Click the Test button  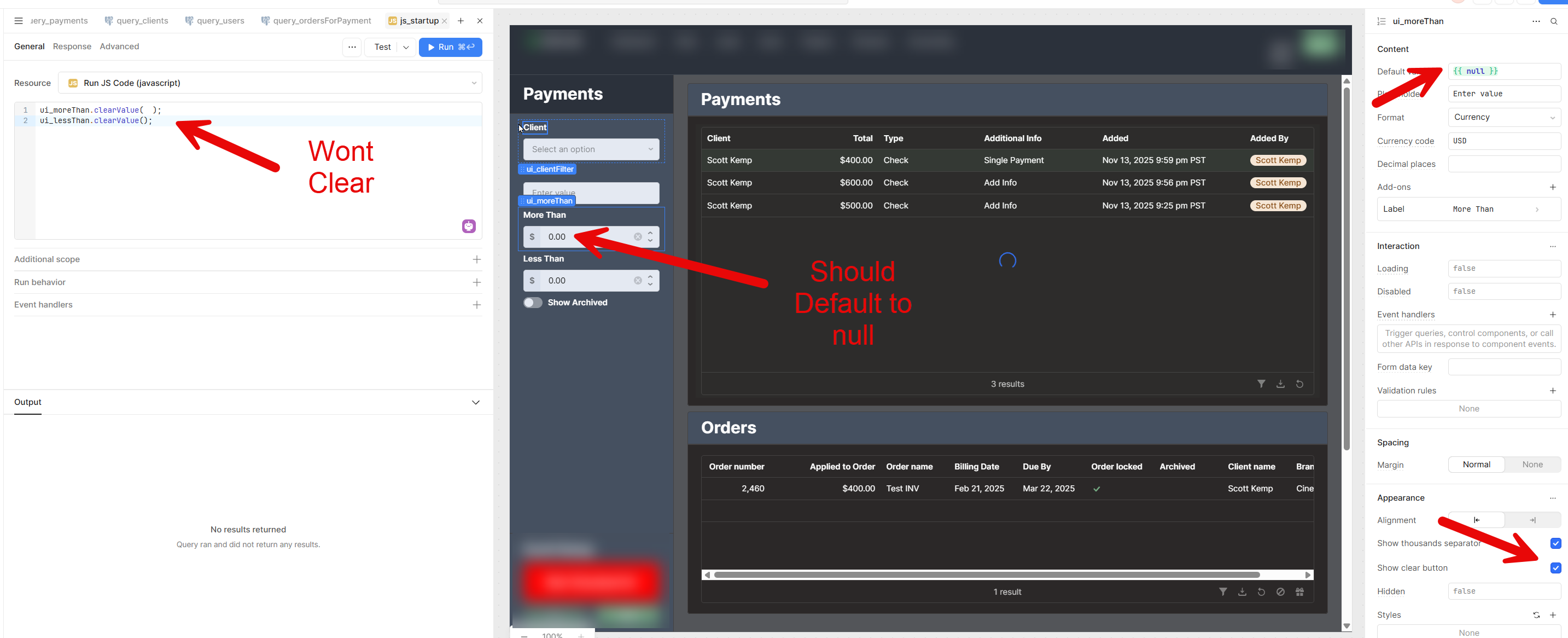382,47
